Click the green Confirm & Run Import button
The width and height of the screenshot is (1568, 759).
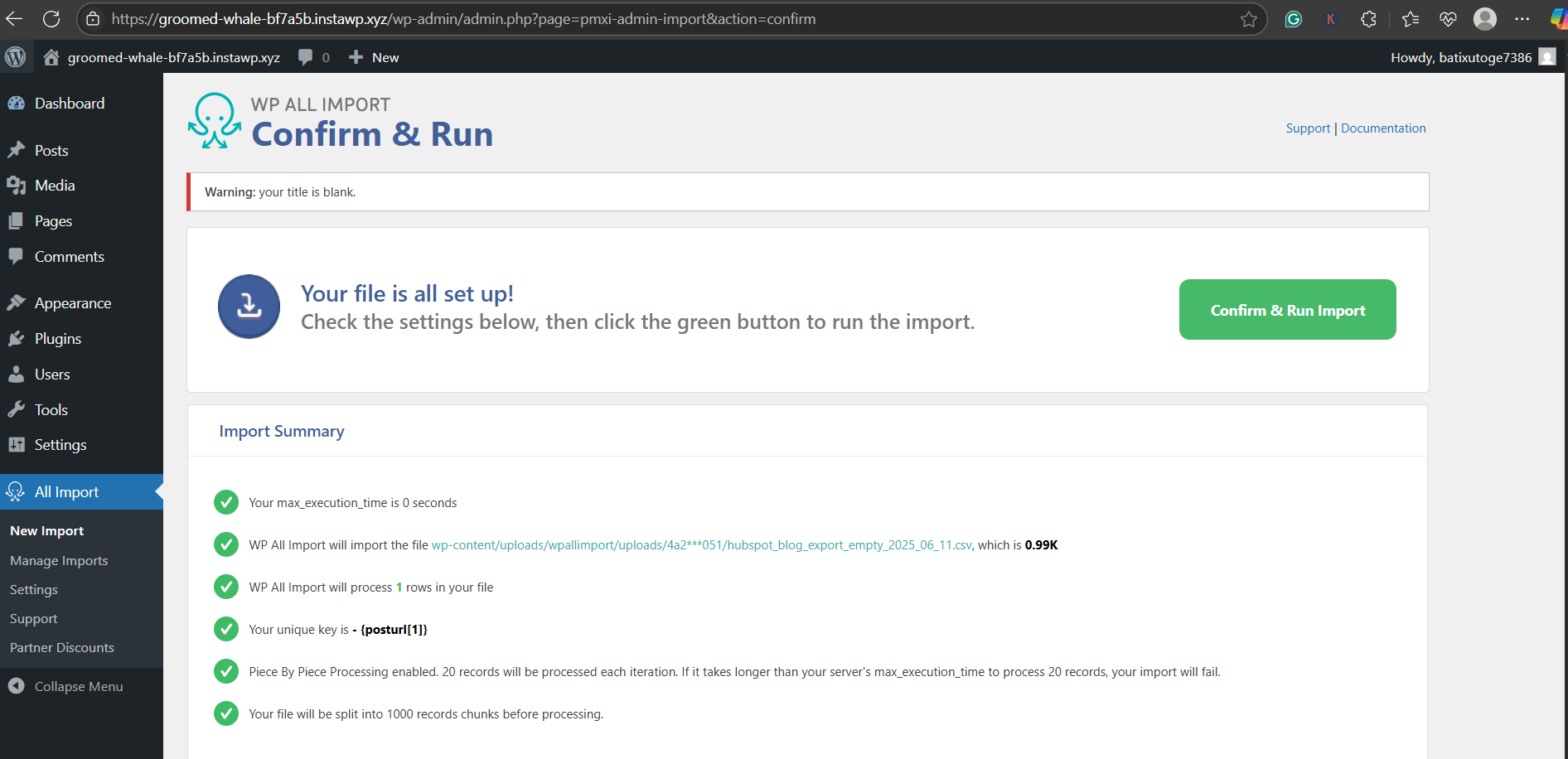(1287, 309)
